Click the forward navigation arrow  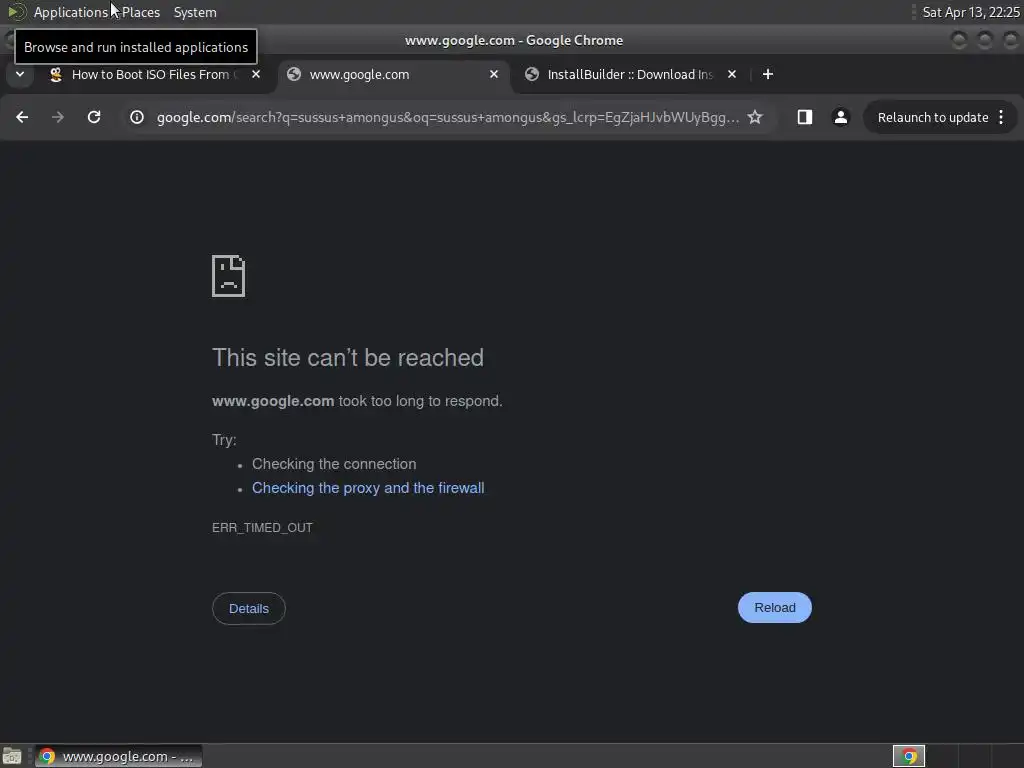58,117
